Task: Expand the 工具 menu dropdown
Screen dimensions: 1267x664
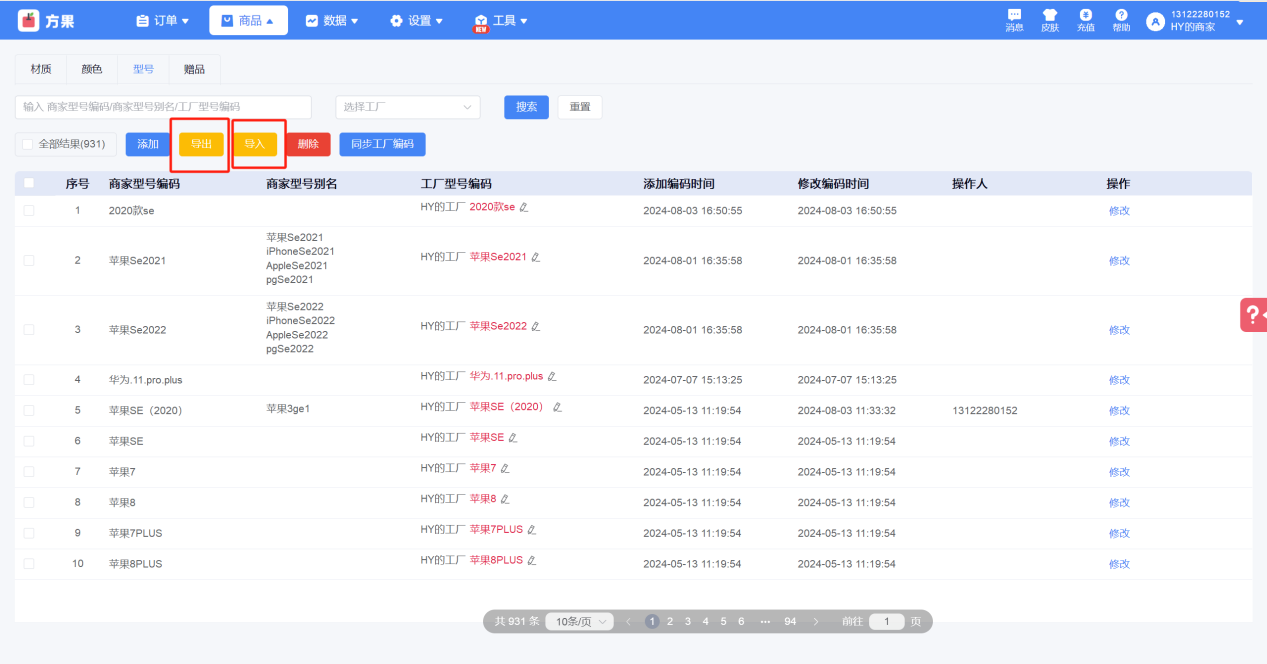Action: coord(501,20)
